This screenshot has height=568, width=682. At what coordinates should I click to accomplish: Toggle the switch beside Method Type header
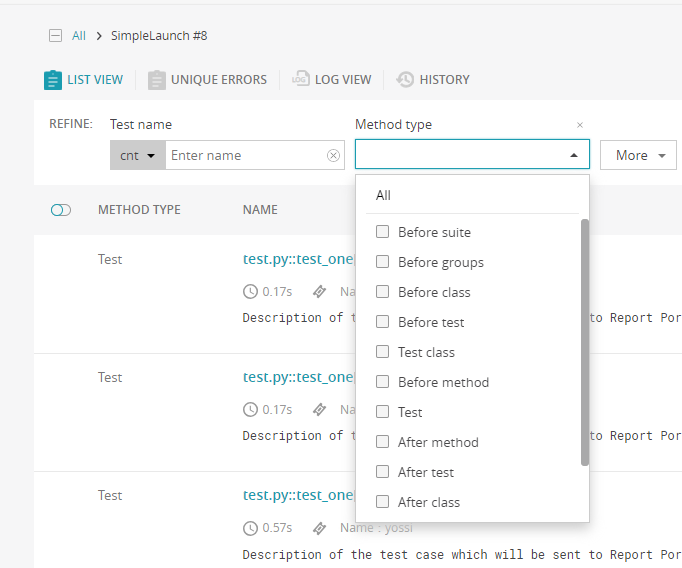click(61, 210)
